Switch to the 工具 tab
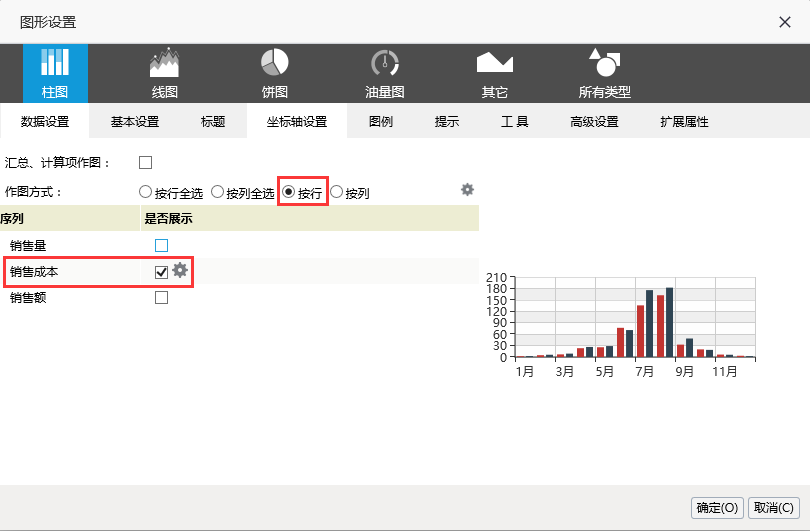810x531 pixels. (x=515, y=121)
